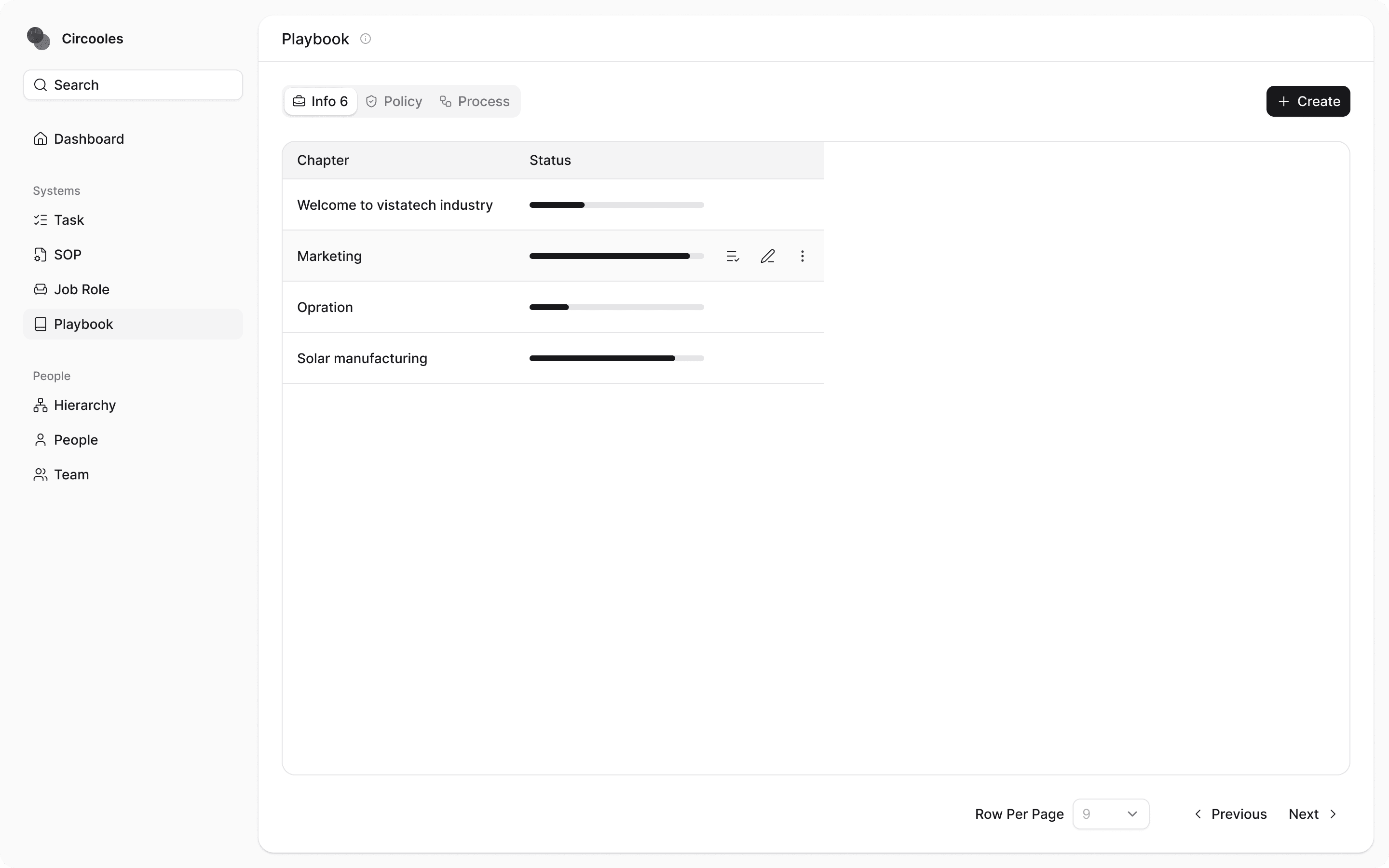Click the Chapter column header
Image resolution: width=1389 pixels, height=868 pixels.
(x=323, y=160)
